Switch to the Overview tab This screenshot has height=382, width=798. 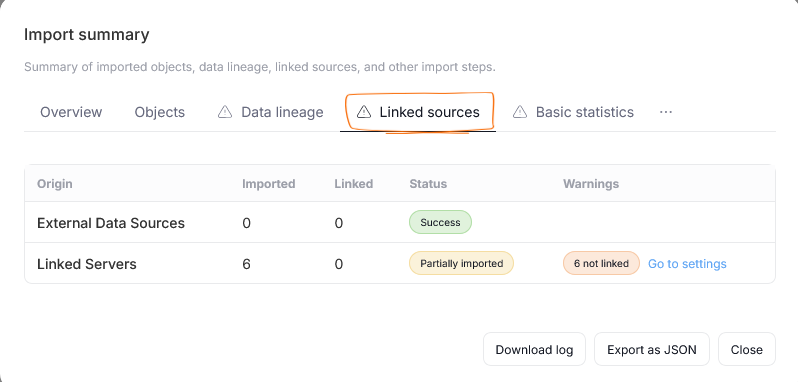pos(71,112)
